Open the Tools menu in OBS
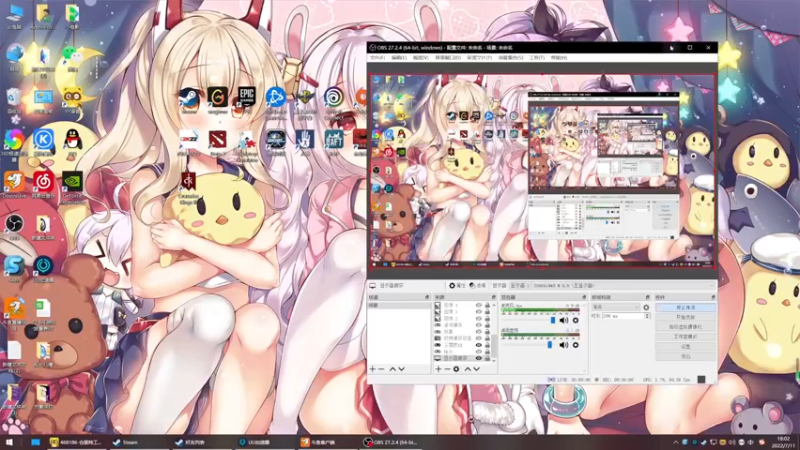The image size is (800, 450). (x=537, y=58)
